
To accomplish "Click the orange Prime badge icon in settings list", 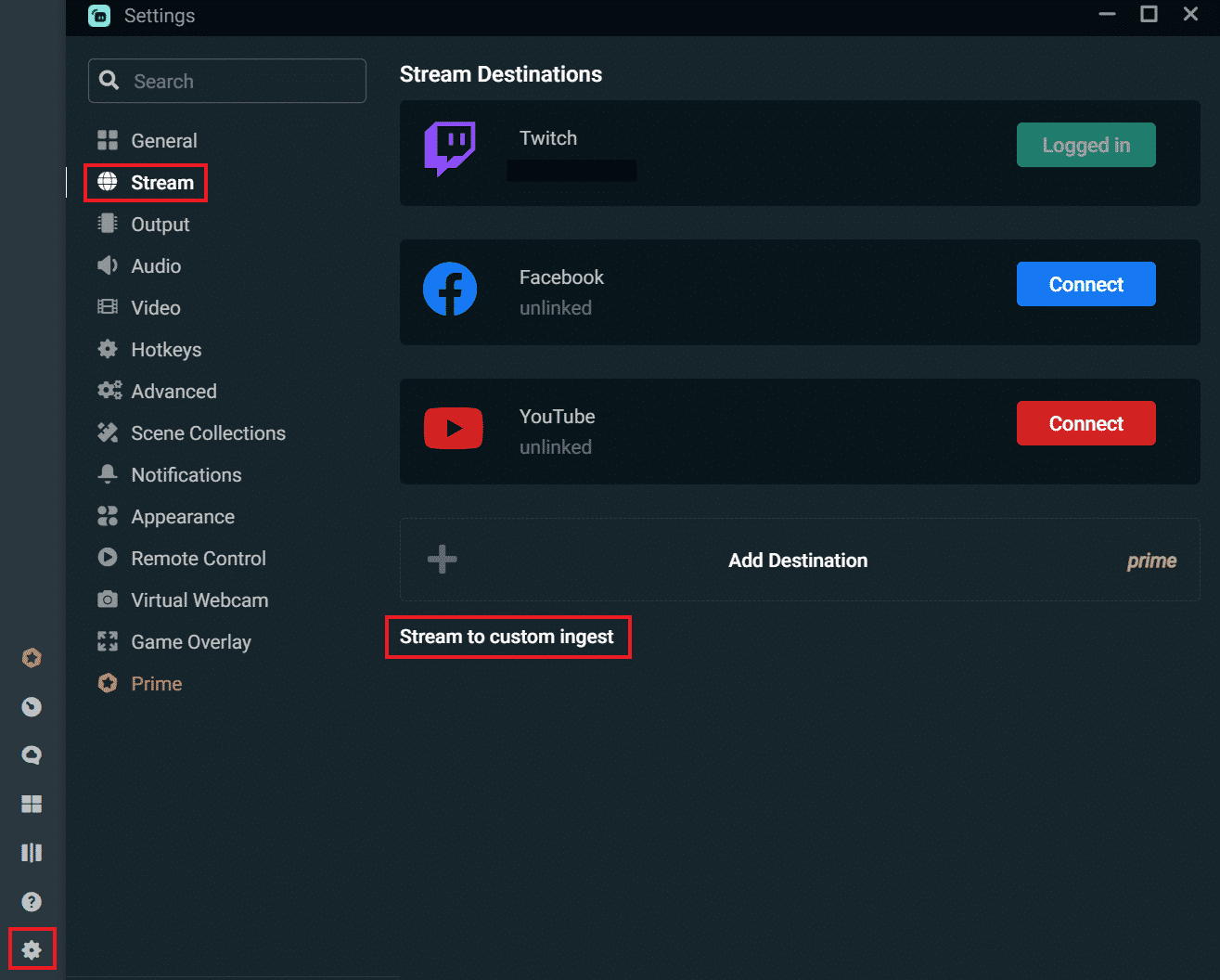I will (x=108, y=683).
